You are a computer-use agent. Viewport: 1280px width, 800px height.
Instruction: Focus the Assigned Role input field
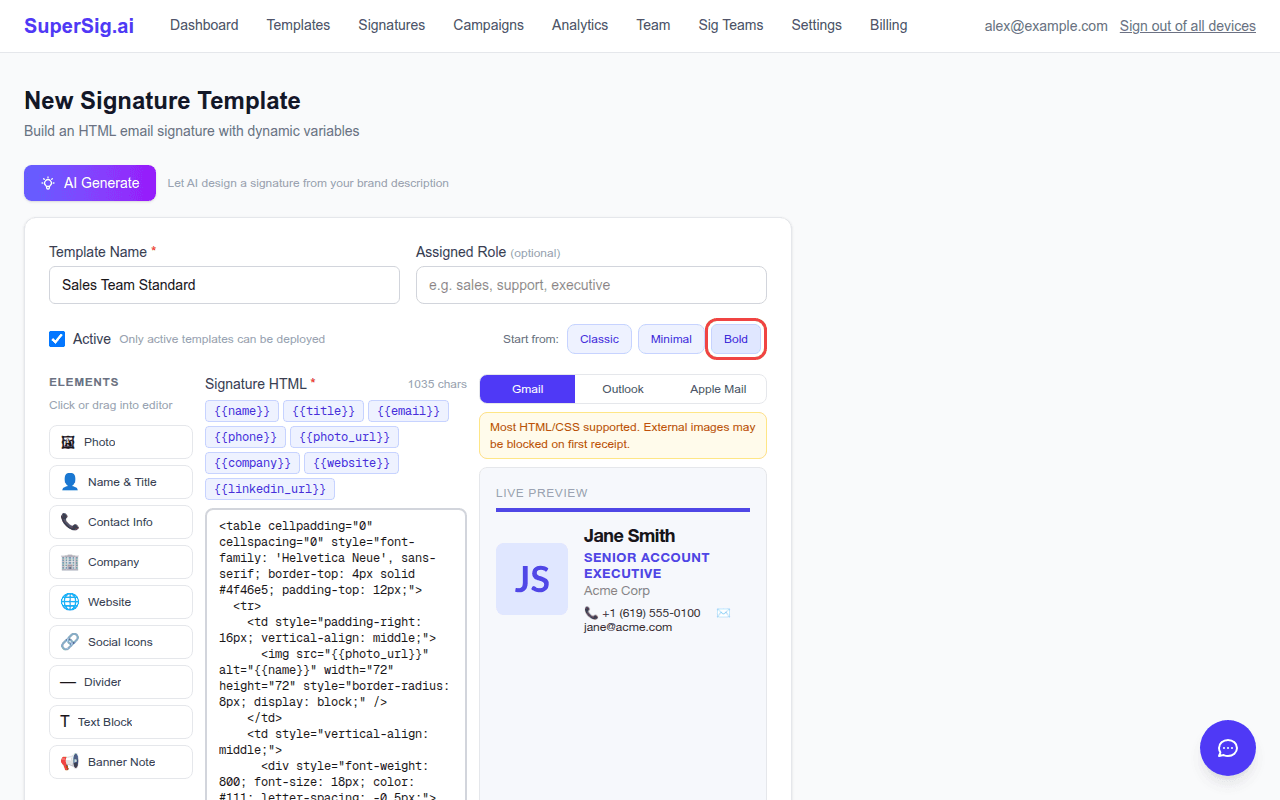click(x=591, y=285)
